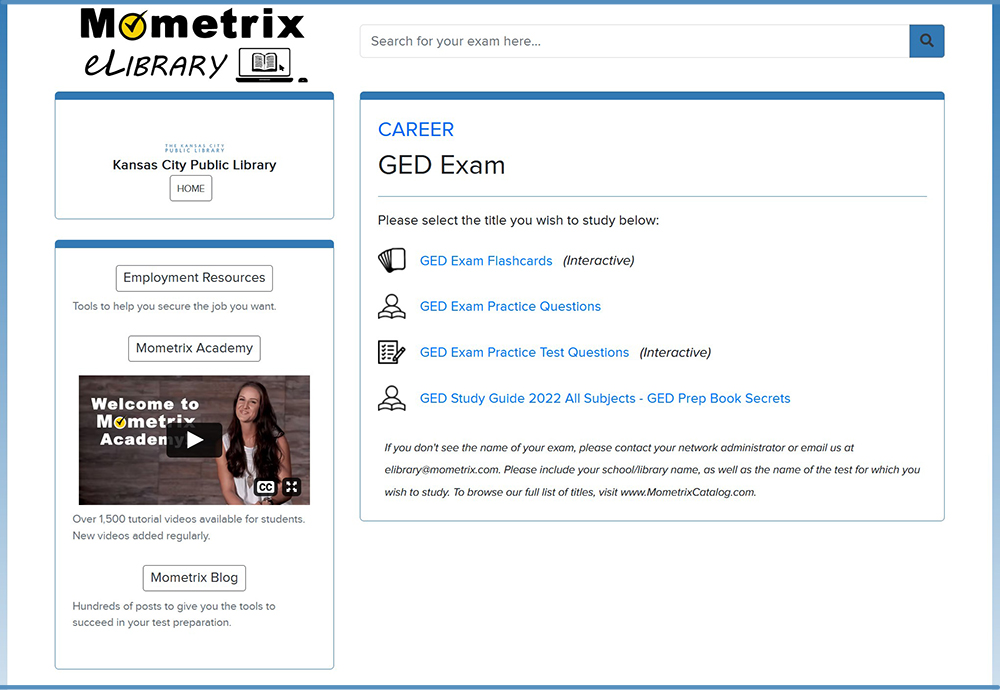Click 'Hundreds of posts to give you' text
The width and height of the screenshot is (1000, 690).
click(174, 614)
